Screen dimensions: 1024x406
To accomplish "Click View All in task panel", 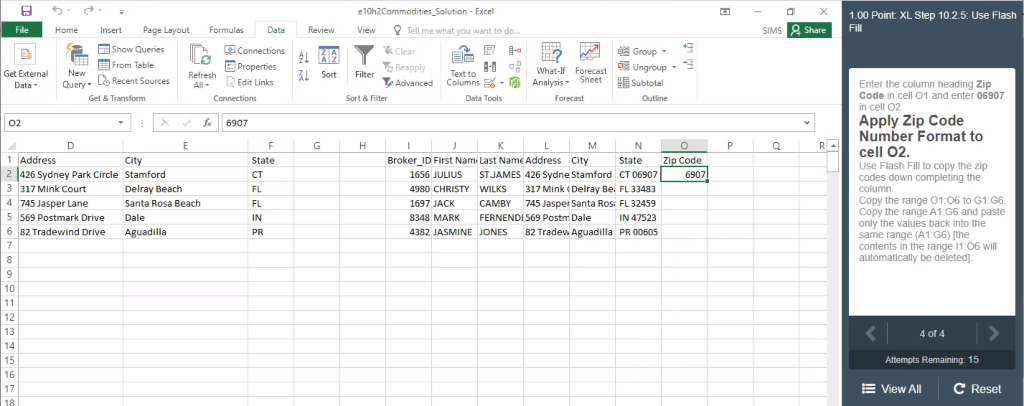I will (x=891, y=389).
